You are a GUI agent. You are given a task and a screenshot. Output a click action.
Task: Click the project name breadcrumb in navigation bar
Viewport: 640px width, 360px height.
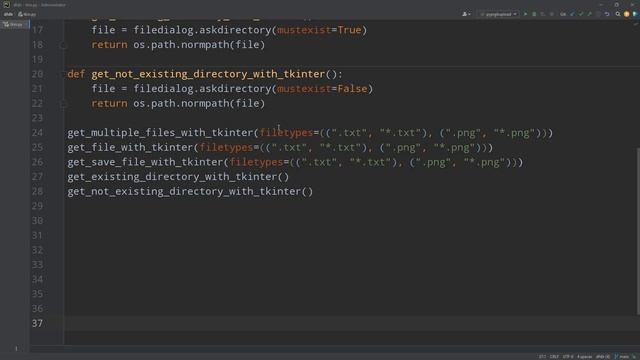click(x=8, y=14)
